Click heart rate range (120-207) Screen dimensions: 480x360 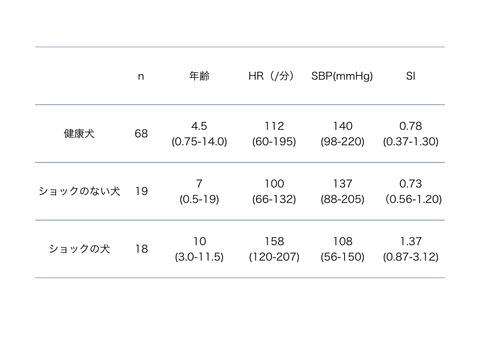point(274,257)
